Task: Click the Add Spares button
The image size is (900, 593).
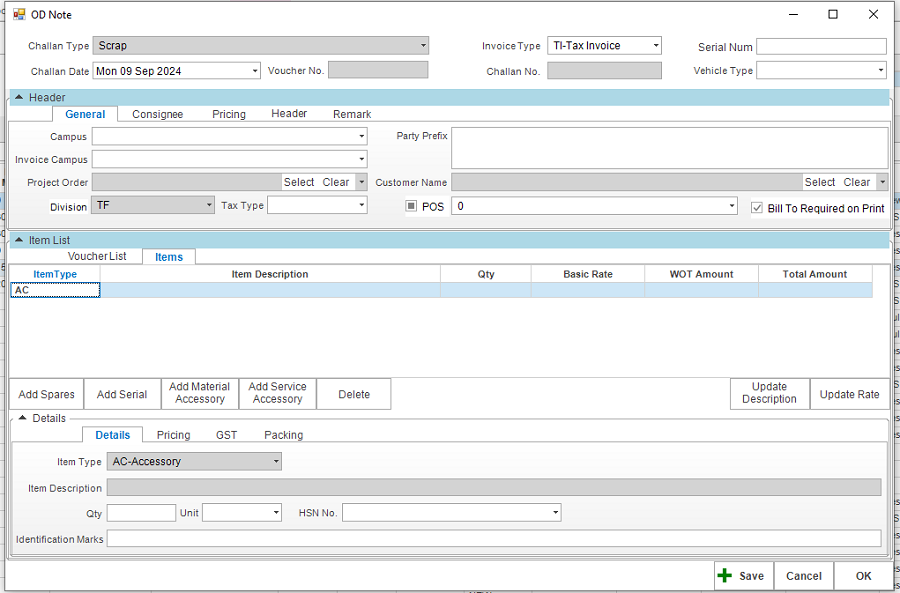Action: [x=46, y=394]
